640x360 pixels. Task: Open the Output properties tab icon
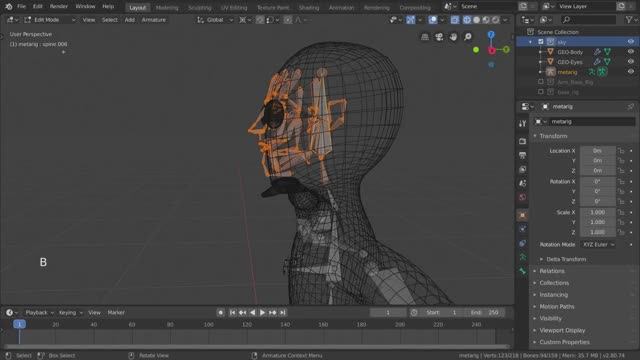coord(522,156)
